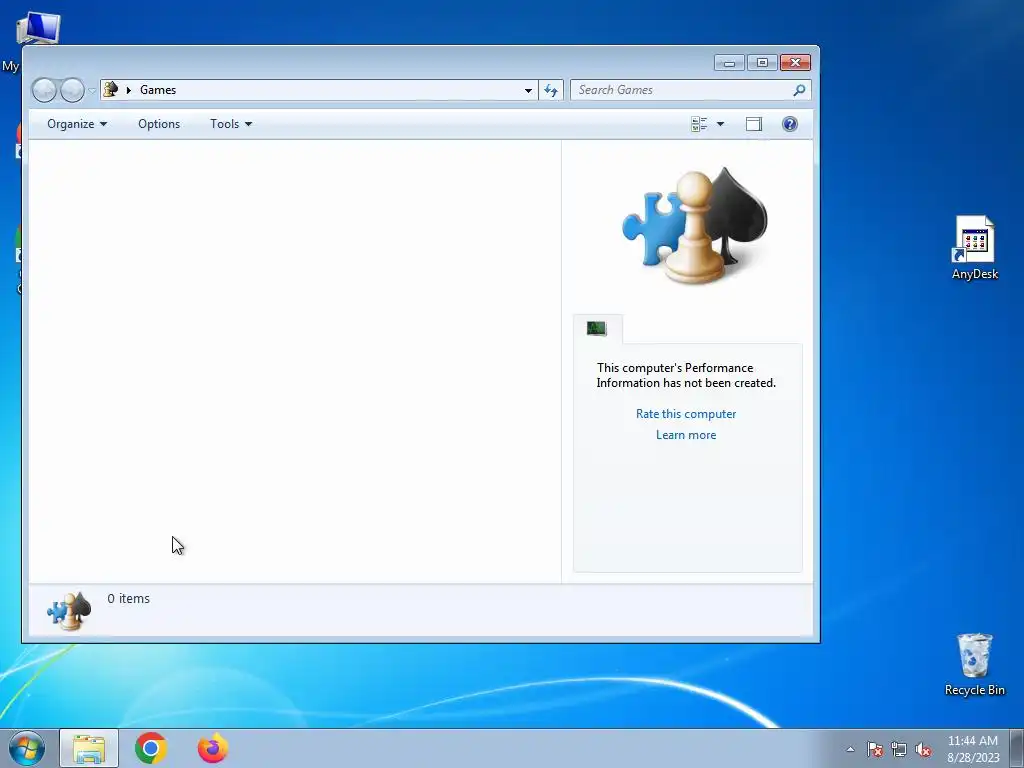Click the Games icon in details pane

point(69,611)
